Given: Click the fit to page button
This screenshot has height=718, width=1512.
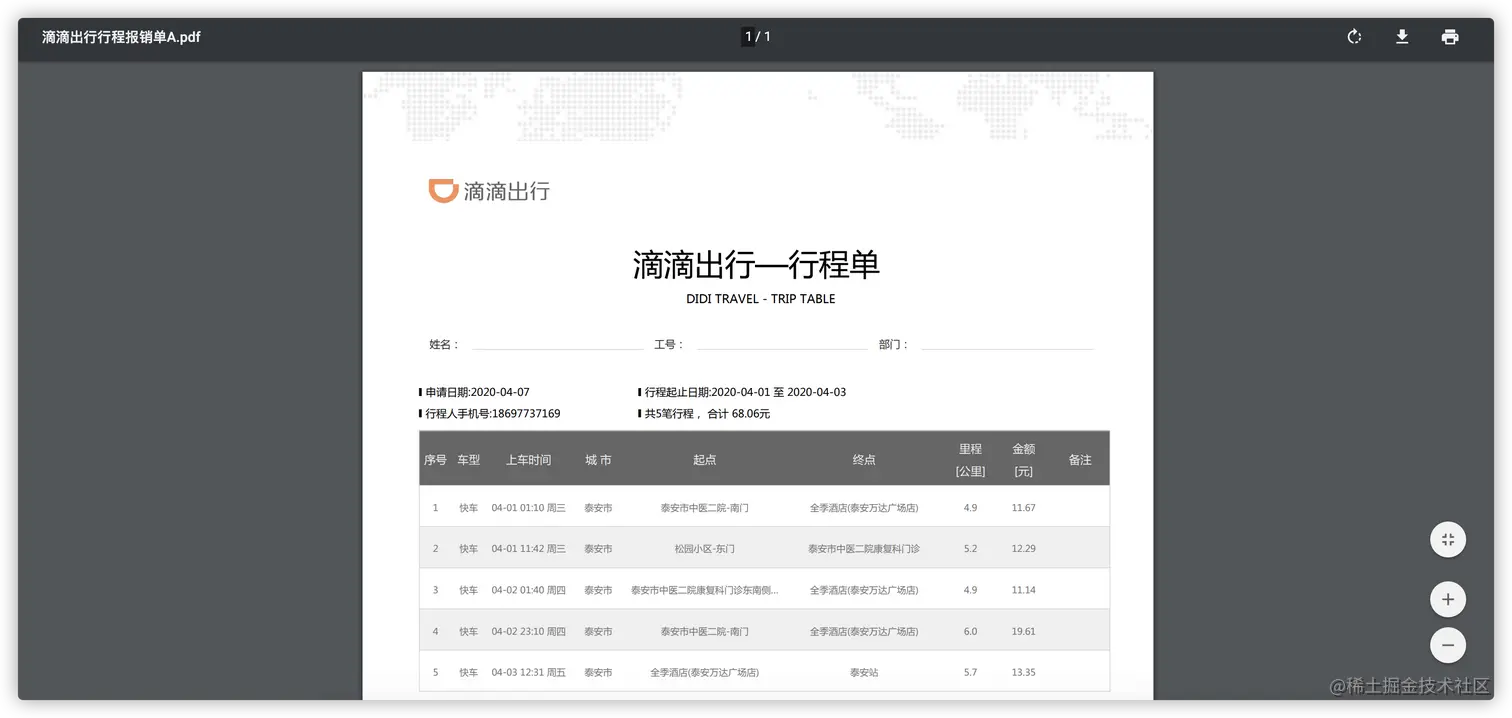Looking at the screenshot, I should click(x=1448, y=540).
